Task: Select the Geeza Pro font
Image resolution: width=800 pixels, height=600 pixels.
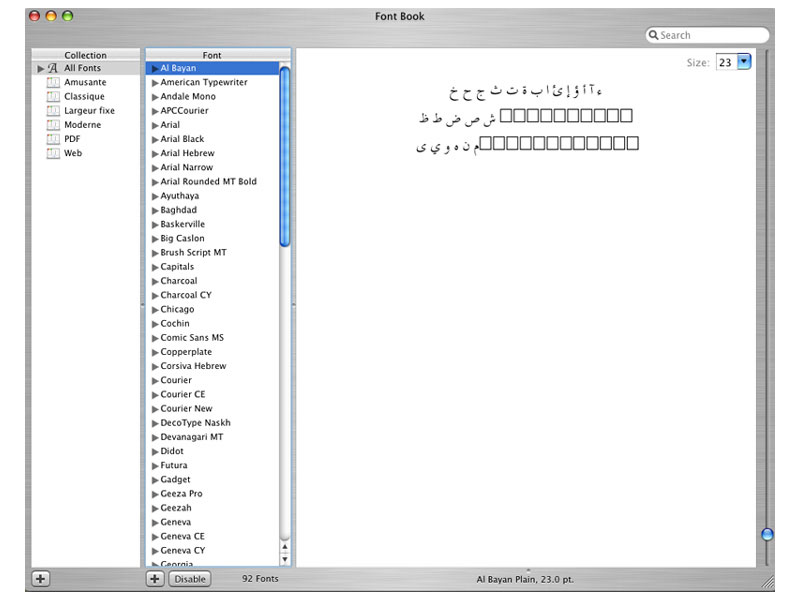Action: click(x=181, y=494)
